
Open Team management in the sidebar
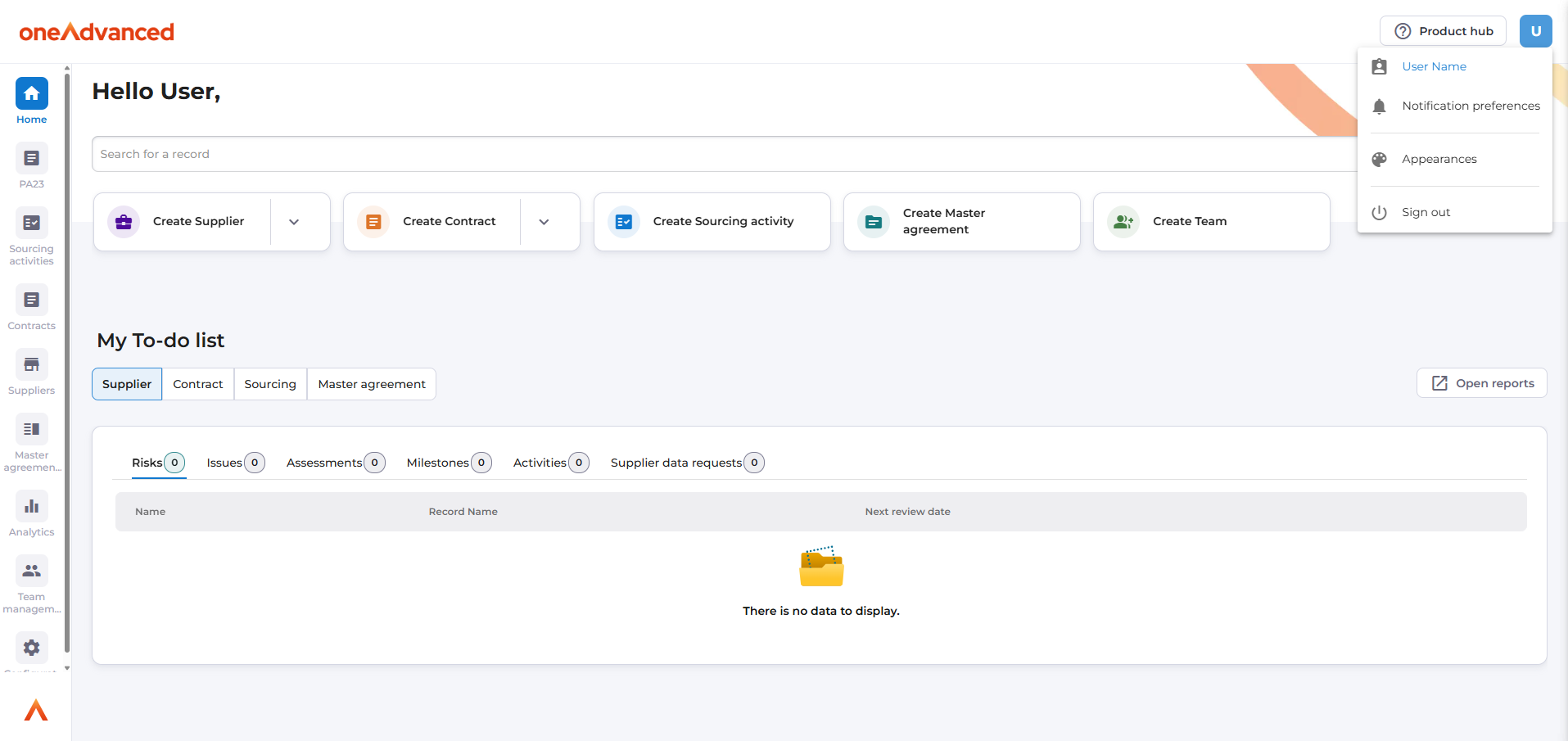point(31,572)
